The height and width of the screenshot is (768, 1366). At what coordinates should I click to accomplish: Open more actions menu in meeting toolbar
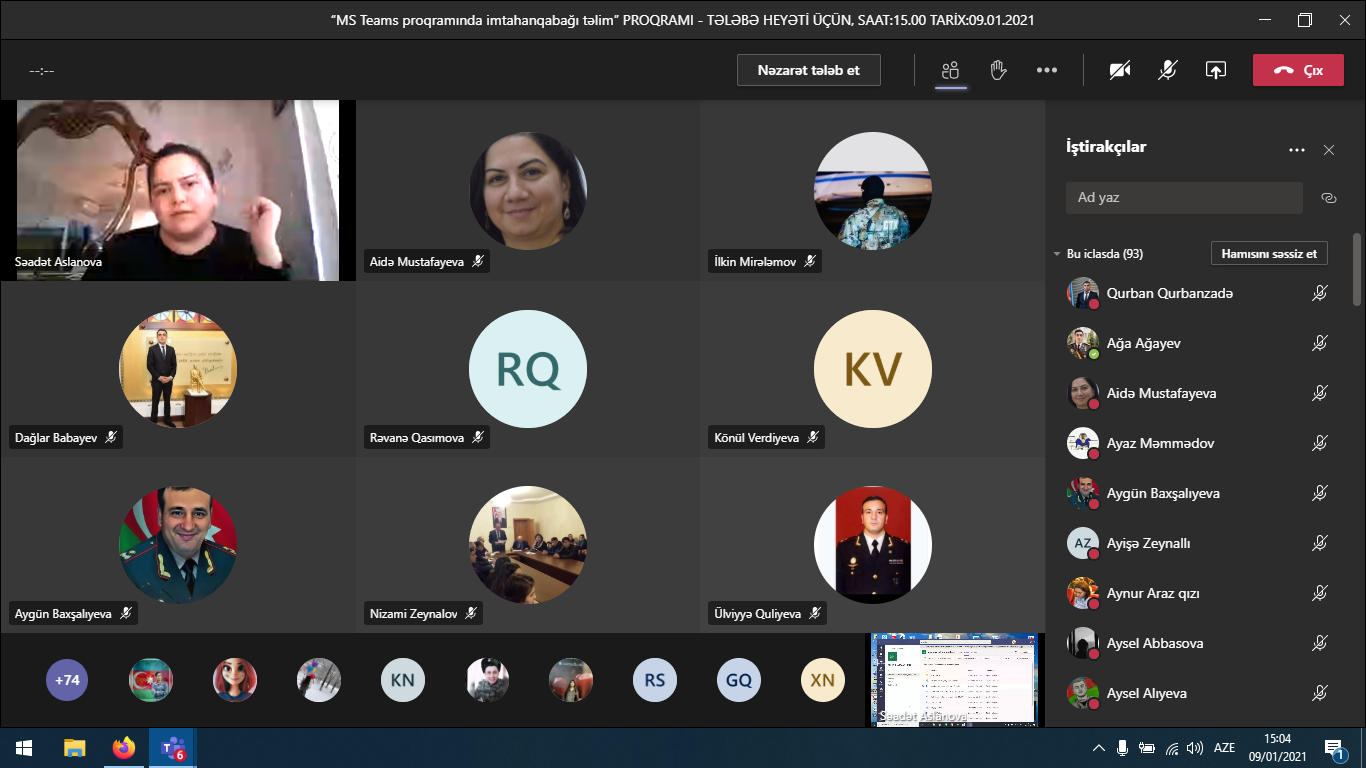click(1047, 70)
